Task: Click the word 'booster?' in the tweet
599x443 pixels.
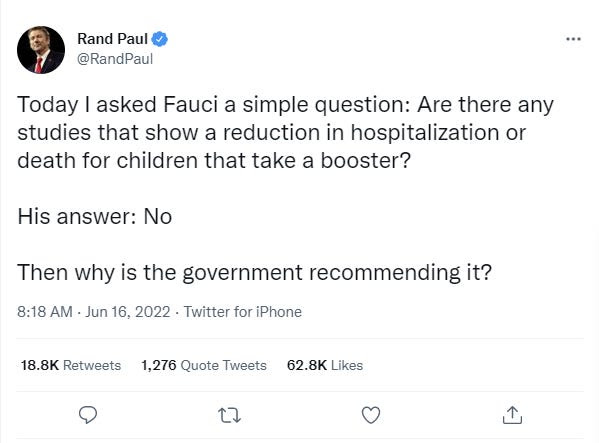Action: tap(366, 160)
